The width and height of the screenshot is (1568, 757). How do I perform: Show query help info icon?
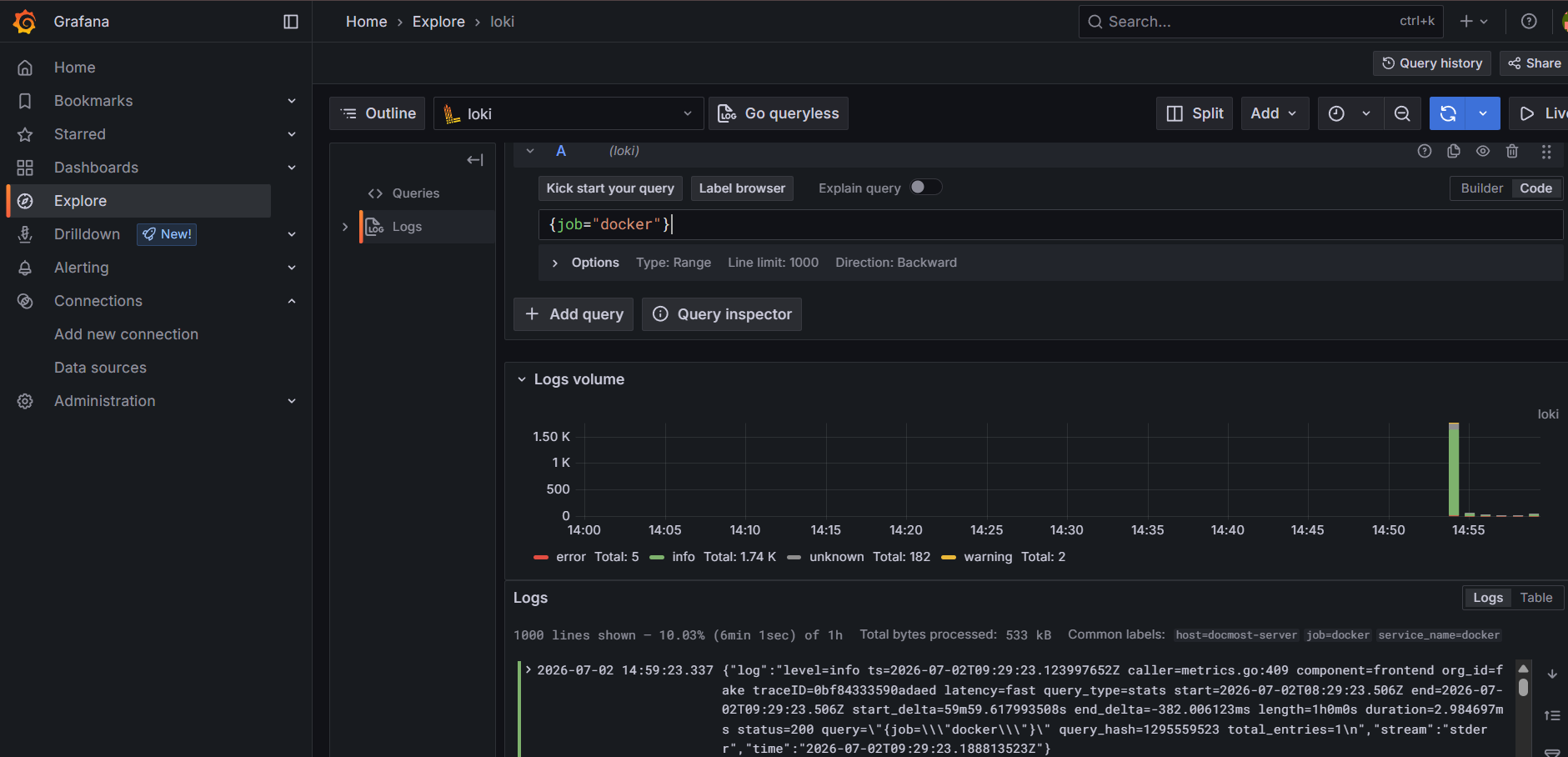[x=1425, y=151]
